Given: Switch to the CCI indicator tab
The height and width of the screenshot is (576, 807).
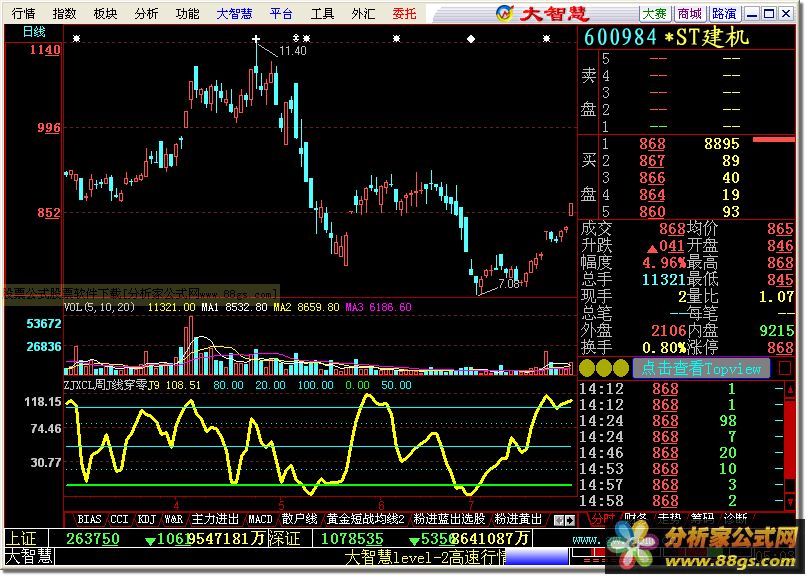Looking at the screenshot, I should 119,519.
